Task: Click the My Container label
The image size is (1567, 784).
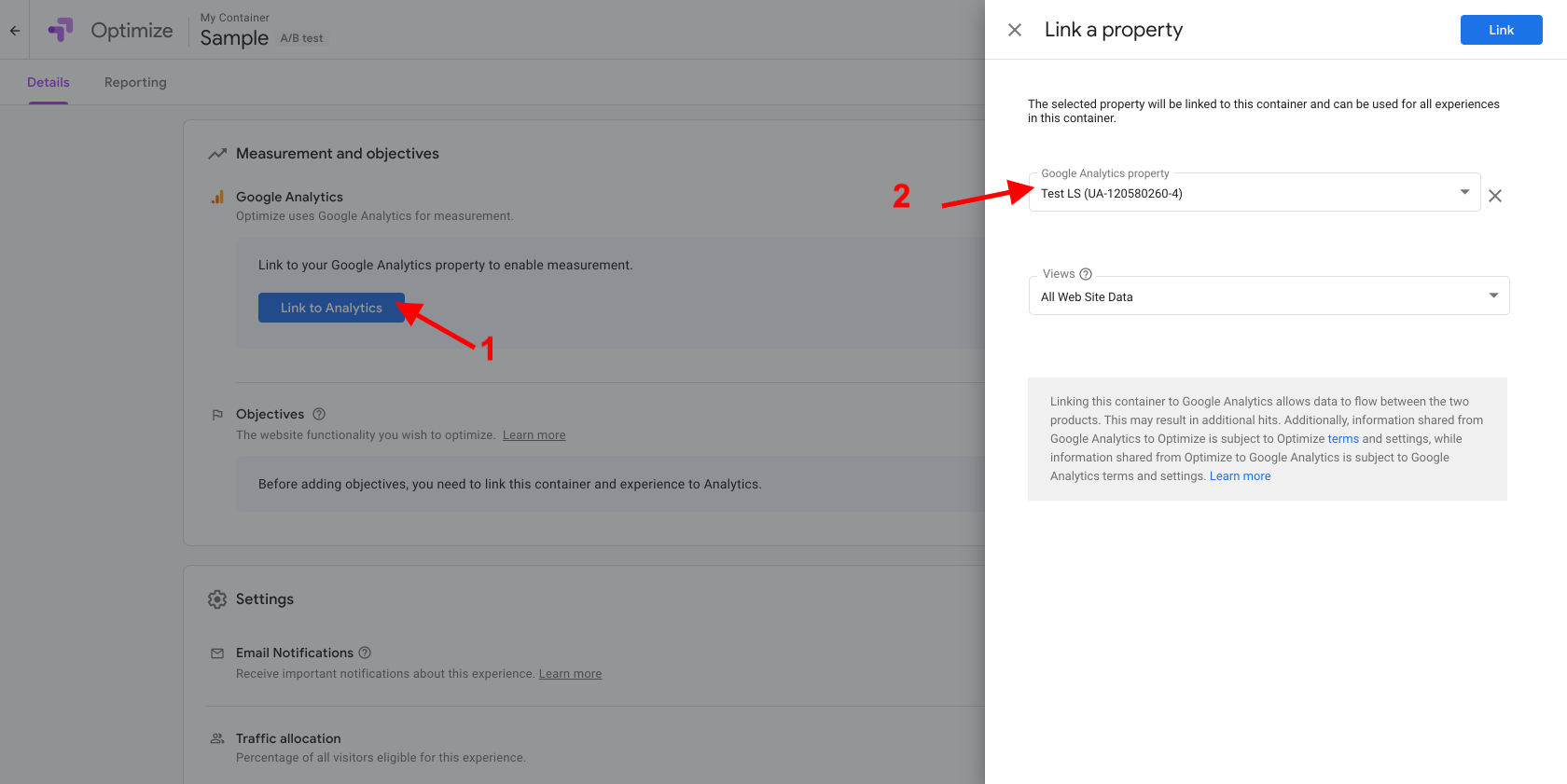Action: click(235, 18)
